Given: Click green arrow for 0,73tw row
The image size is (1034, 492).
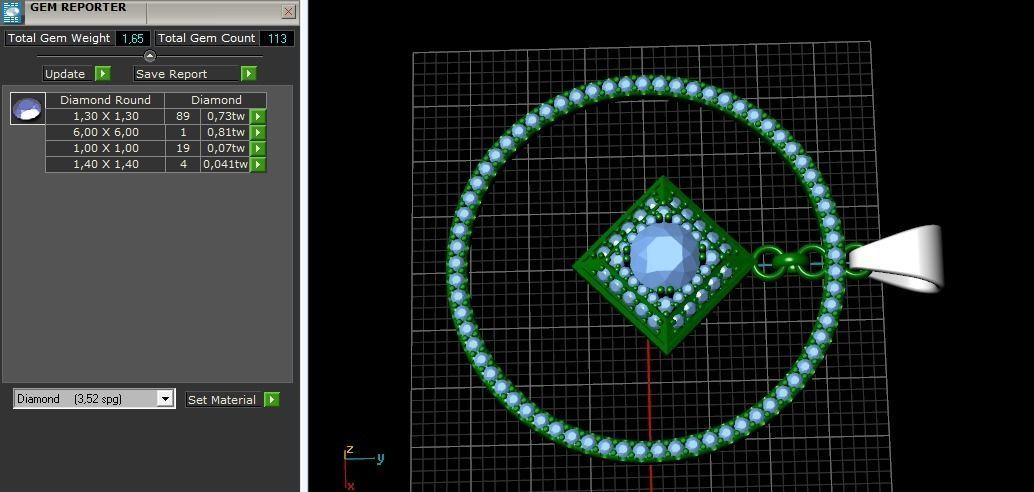Looking at the screenshot, I should (258, 117).
